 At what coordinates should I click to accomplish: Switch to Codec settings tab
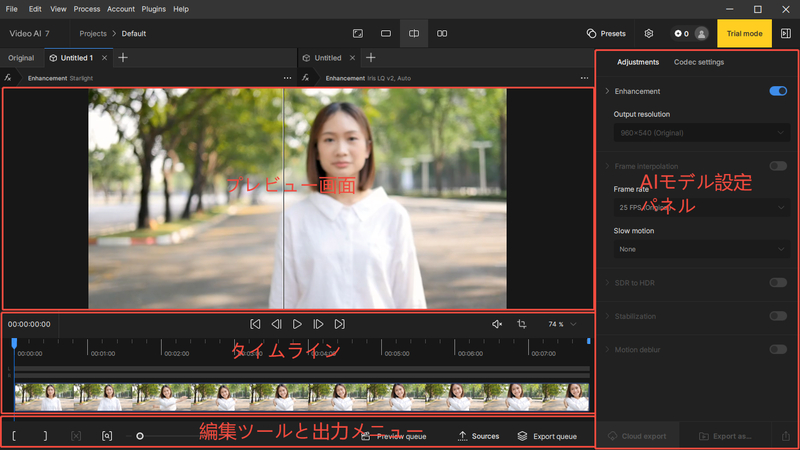pos(698,62)
